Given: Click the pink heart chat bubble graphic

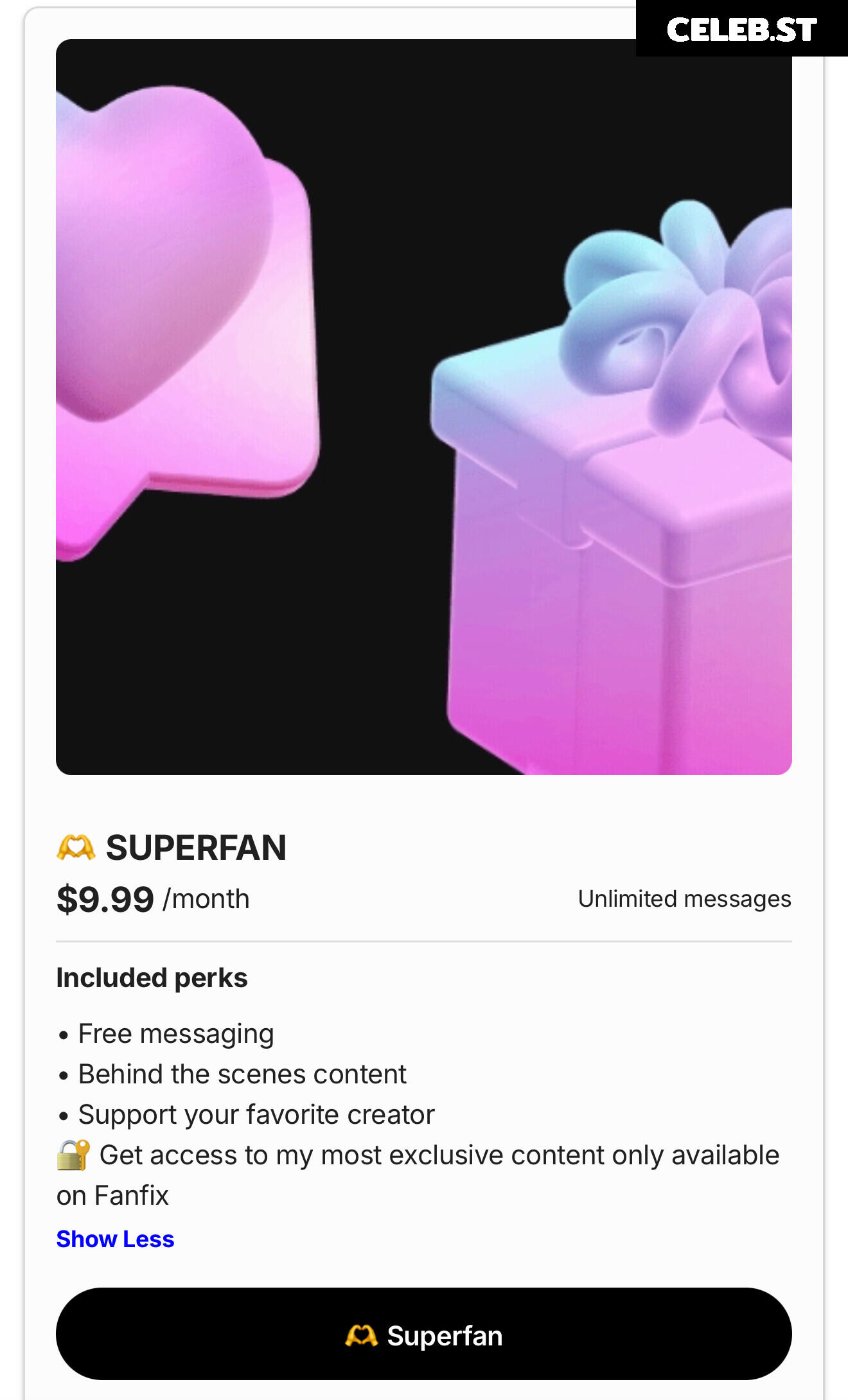Looking at the screenshot, I should click(186, 321).
